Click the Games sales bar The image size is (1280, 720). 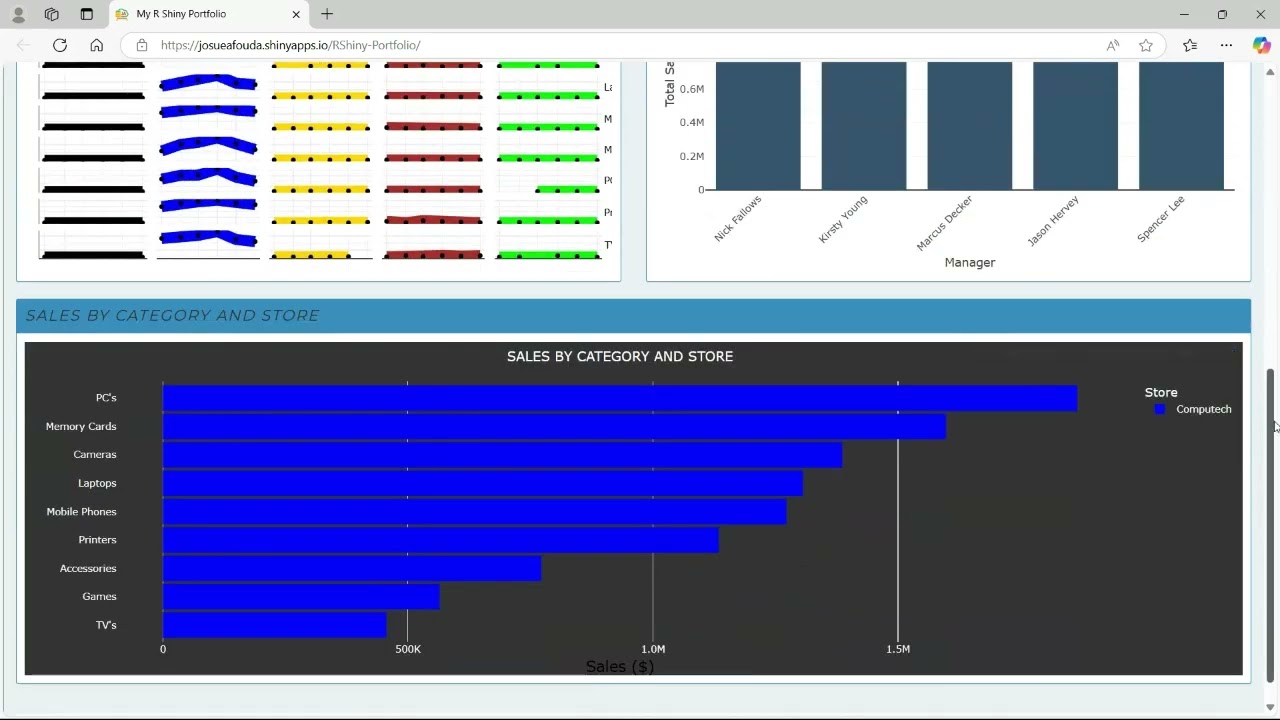(x=301, y=596)
